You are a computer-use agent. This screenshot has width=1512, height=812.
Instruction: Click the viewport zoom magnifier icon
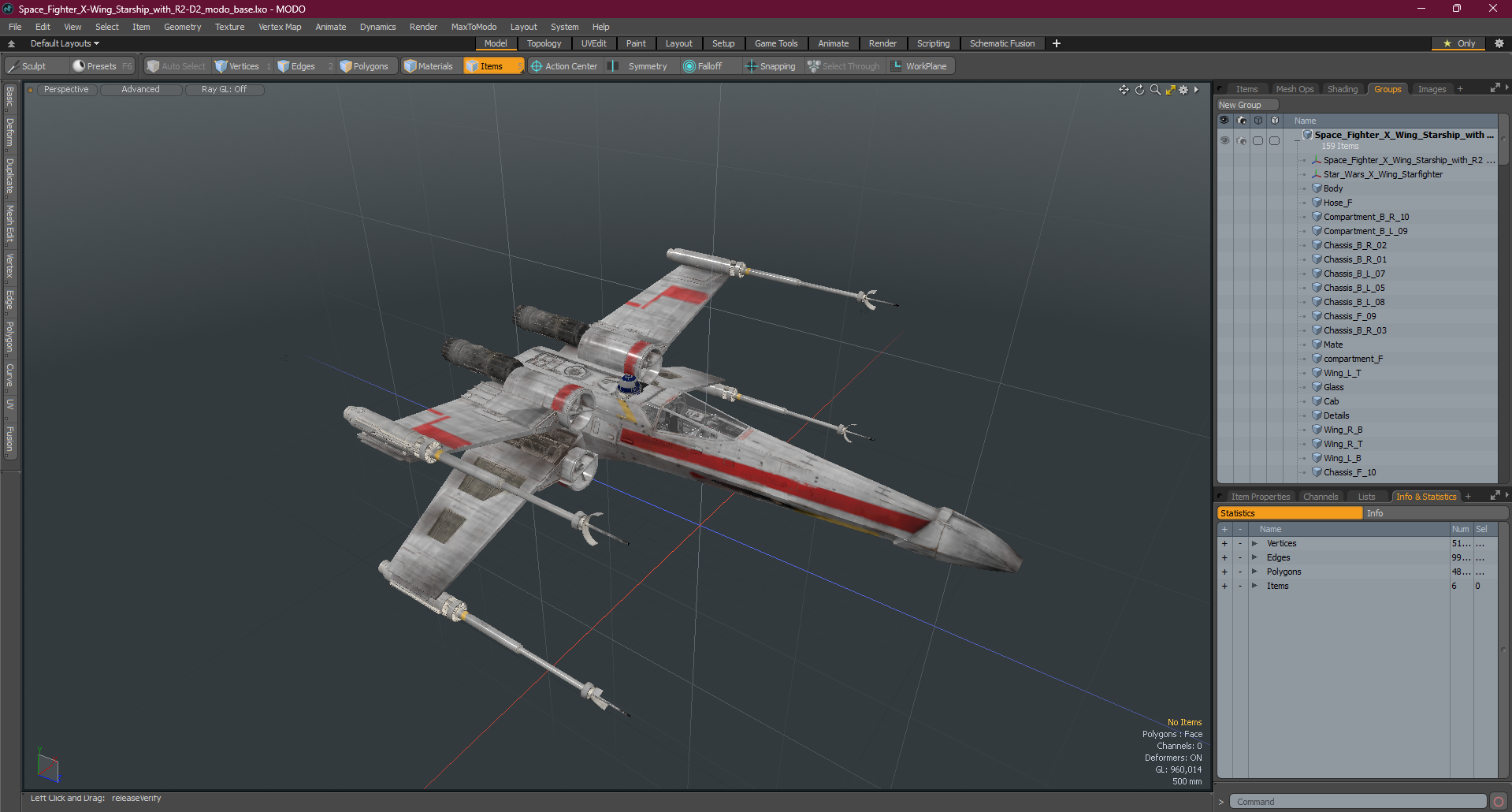pyautogui.click(x=1155, y=90)
